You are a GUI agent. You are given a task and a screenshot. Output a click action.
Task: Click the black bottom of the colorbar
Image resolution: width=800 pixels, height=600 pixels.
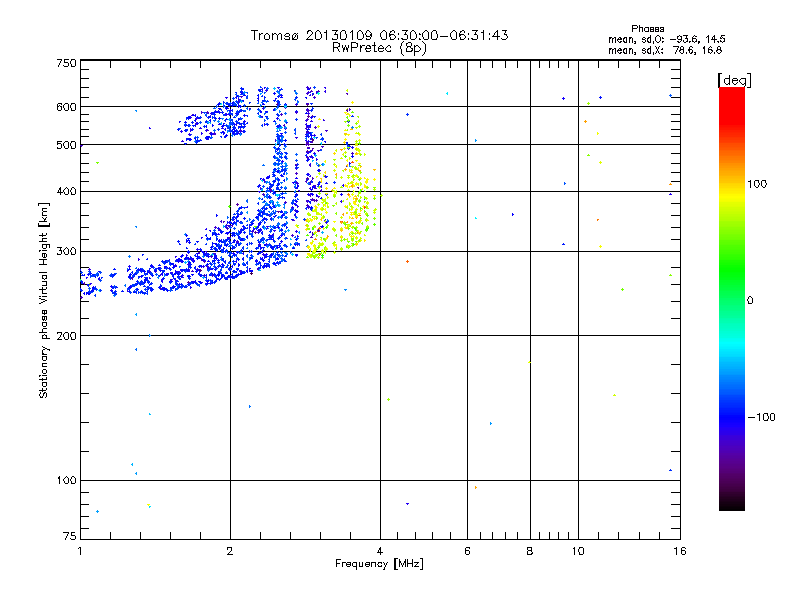point(732,503)
